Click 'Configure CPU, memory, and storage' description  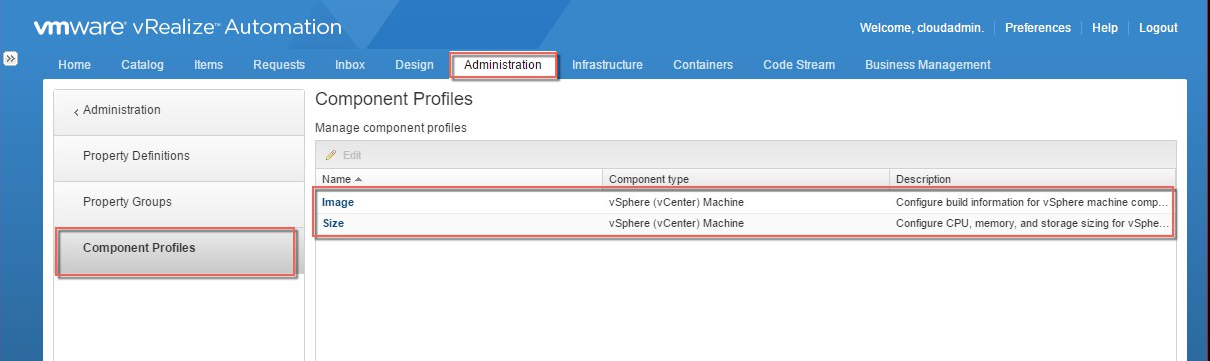click(1032, 223)
